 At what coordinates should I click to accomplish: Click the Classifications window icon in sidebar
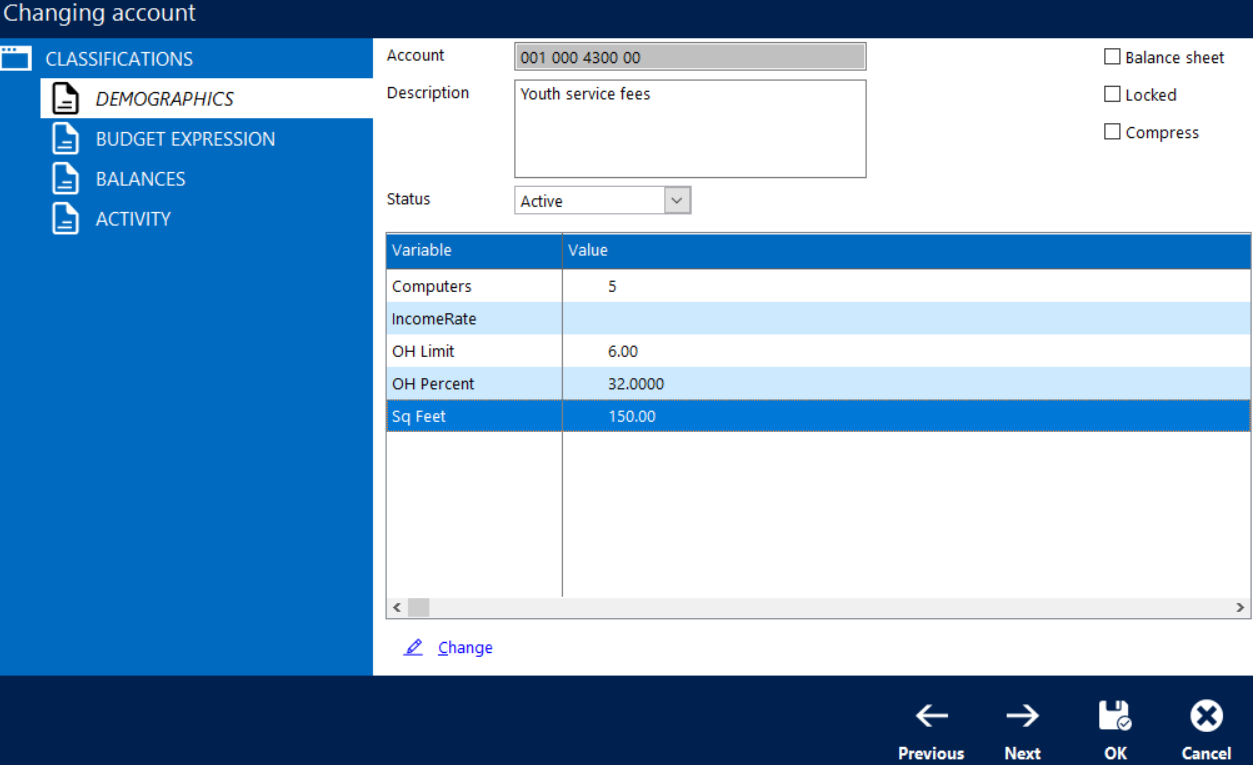16,58
